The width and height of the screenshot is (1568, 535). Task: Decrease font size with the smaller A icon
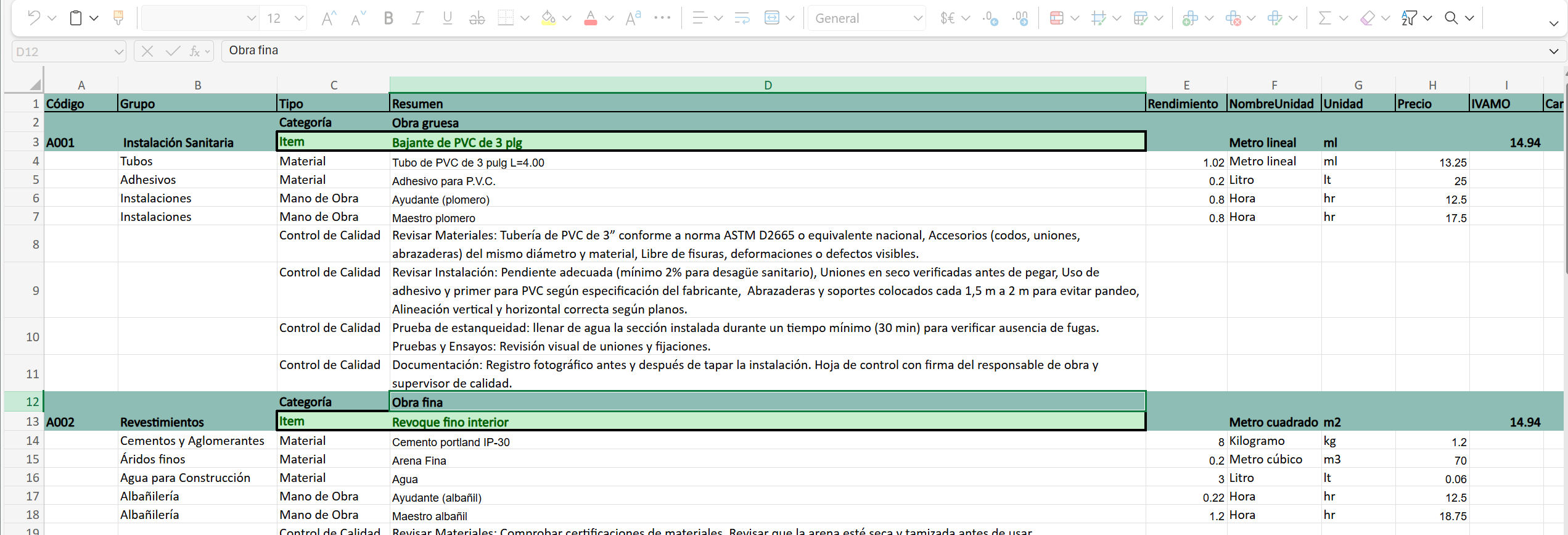358,19
